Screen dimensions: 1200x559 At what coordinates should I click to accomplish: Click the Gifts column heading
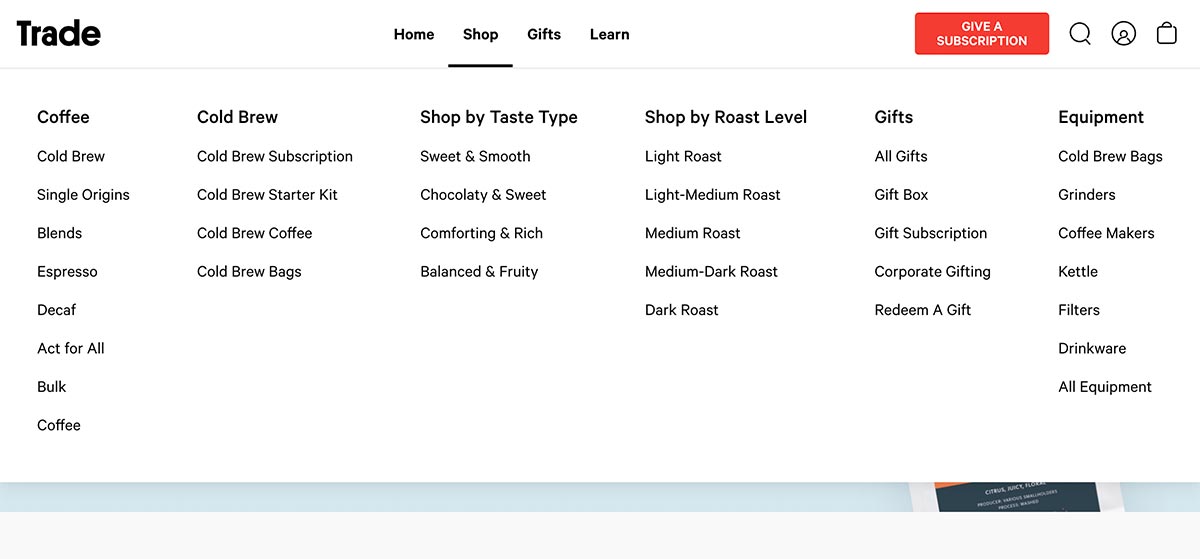pos(894,117)
